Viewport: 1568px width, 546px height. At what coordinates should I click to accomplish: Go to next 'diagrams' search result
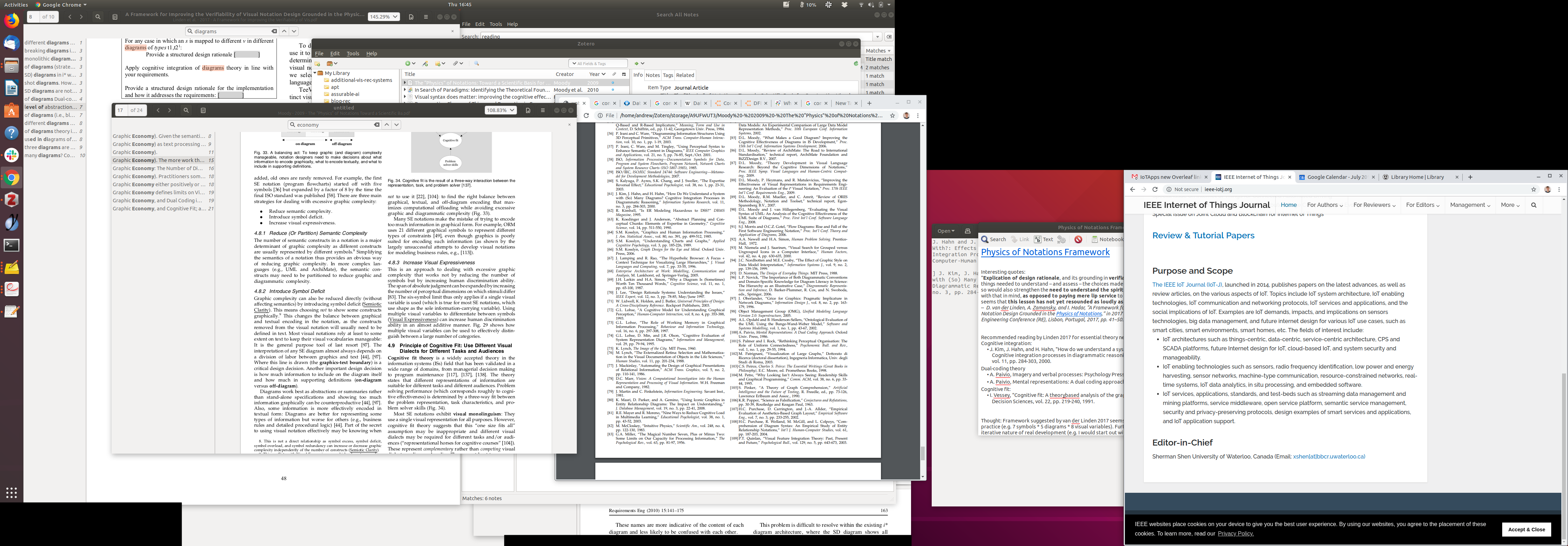294,31
